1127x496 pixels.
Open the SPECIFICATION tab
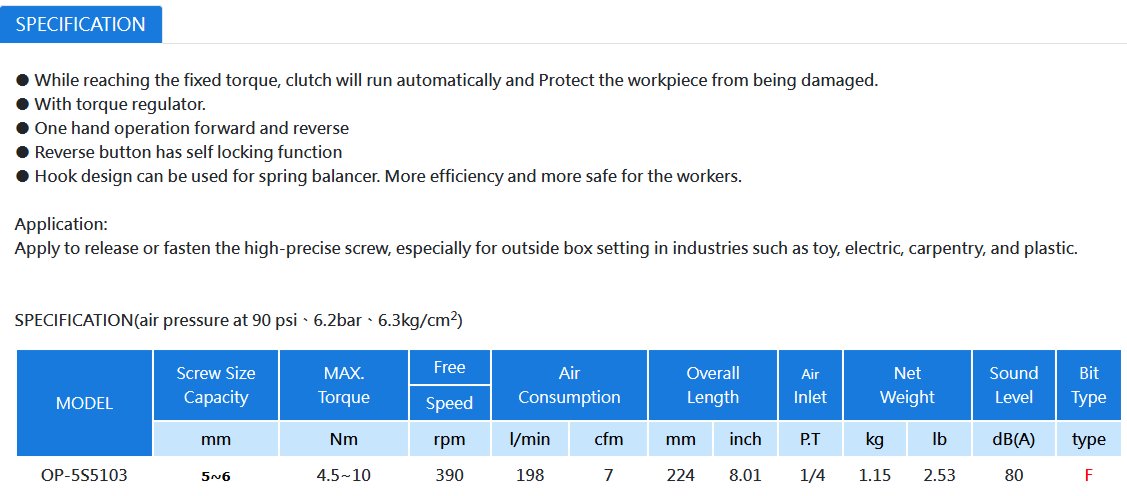[x=80, y=24]
